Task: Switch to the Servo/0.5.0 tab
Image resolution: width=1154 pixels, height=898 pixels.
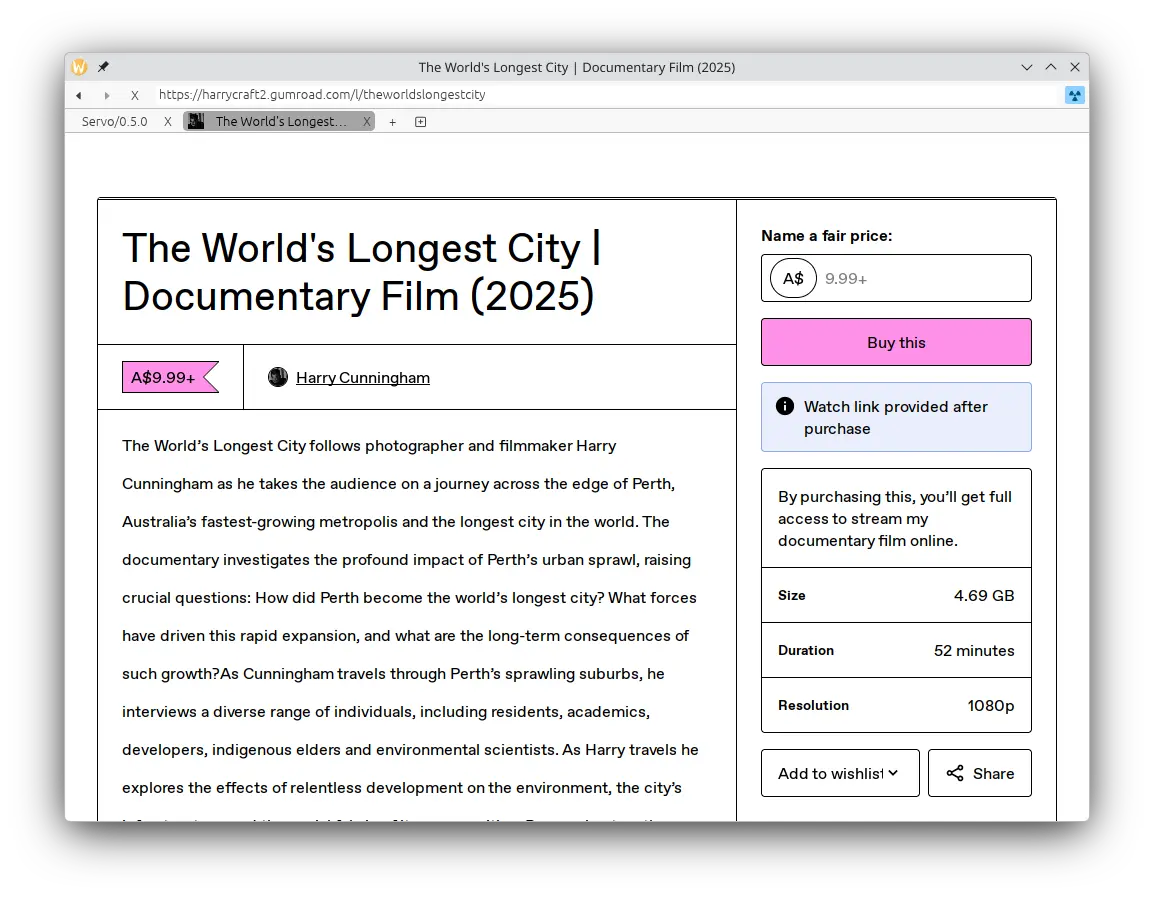Action: tap(114, 121)
